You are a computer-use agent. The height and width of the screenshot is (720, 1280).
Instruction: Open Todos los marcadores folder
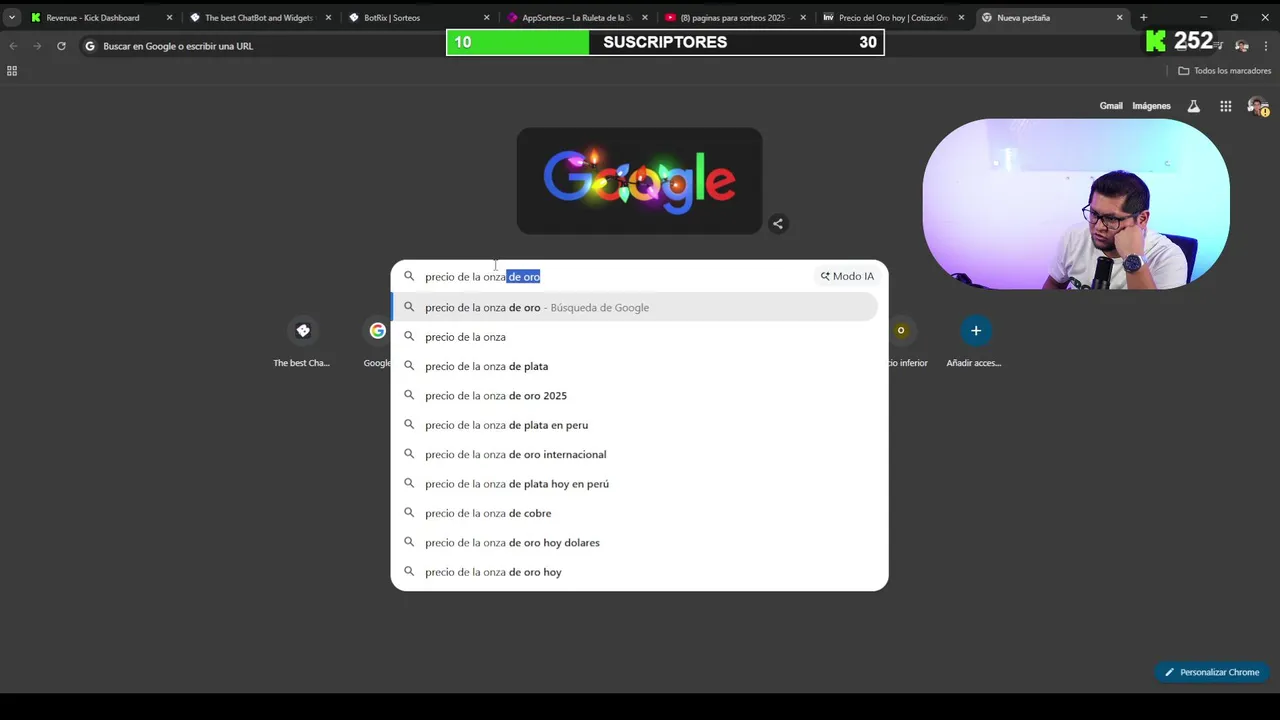tap(1224, 71)
